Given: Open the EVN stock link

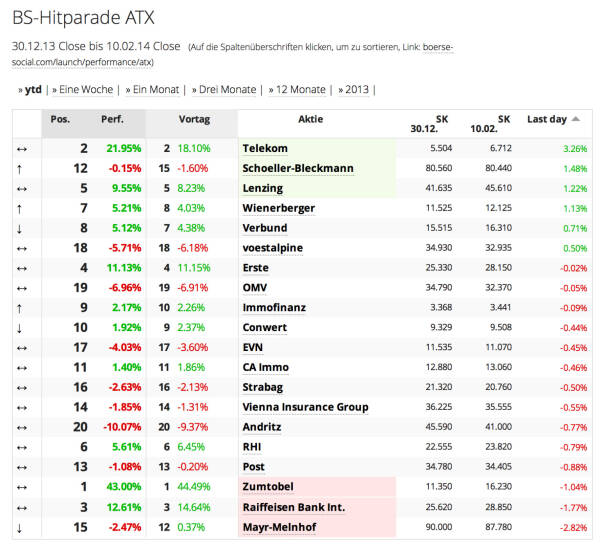Looking at the screenshot, I should pos(253,347).
